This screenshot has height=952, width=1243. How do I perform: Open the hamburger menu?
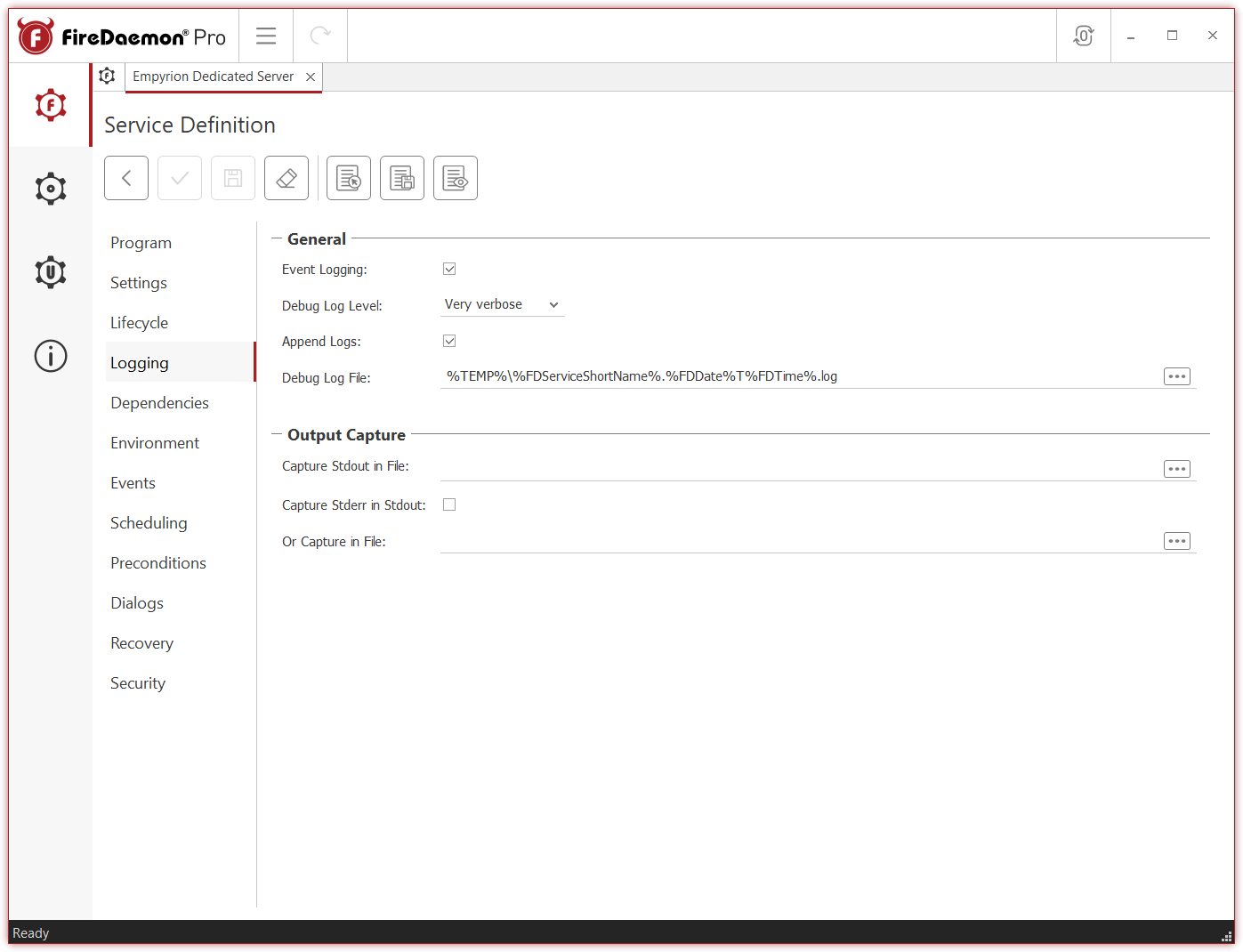click(x=265, y=36)
